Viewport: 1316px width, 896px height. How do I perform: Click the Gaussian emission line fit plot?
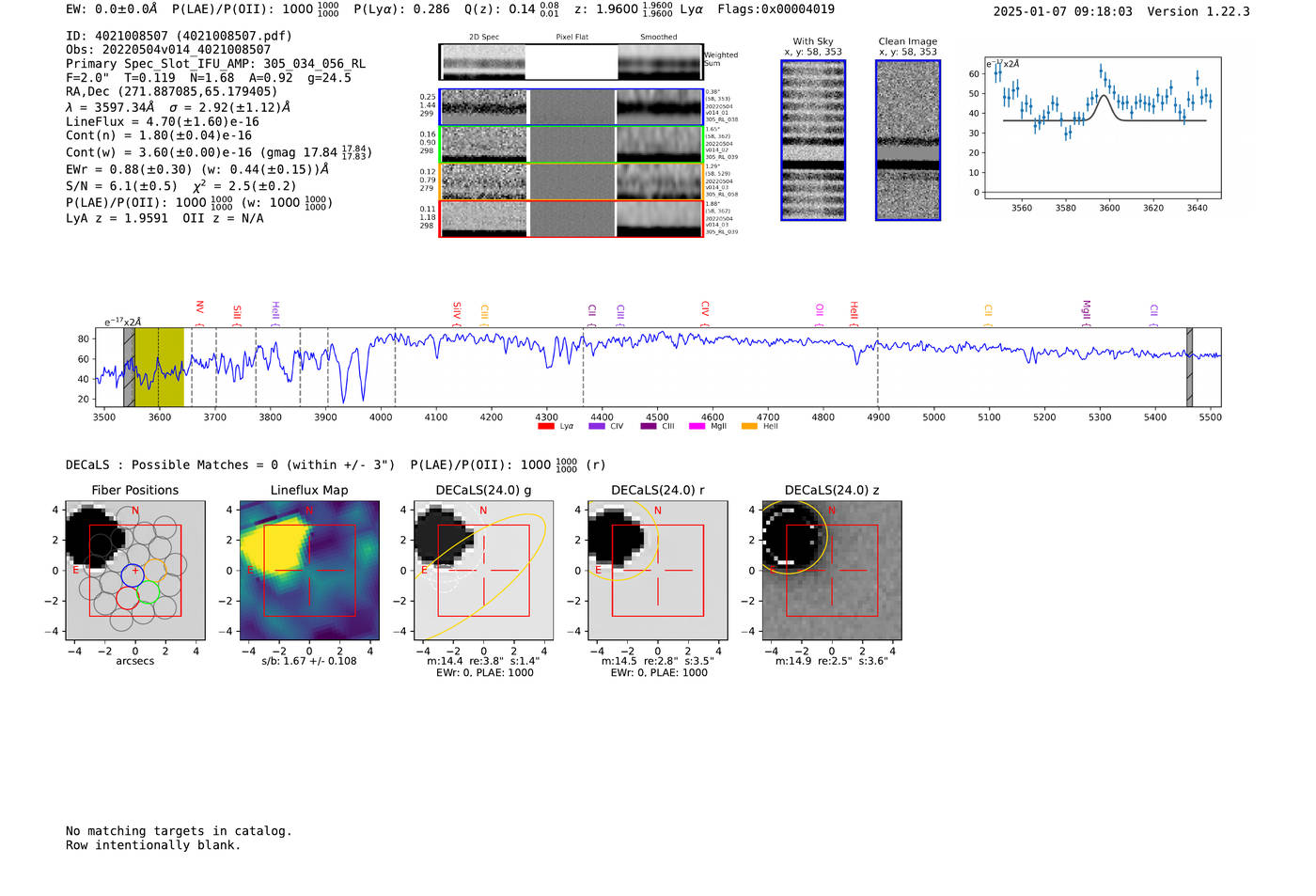coord(1103,128)
